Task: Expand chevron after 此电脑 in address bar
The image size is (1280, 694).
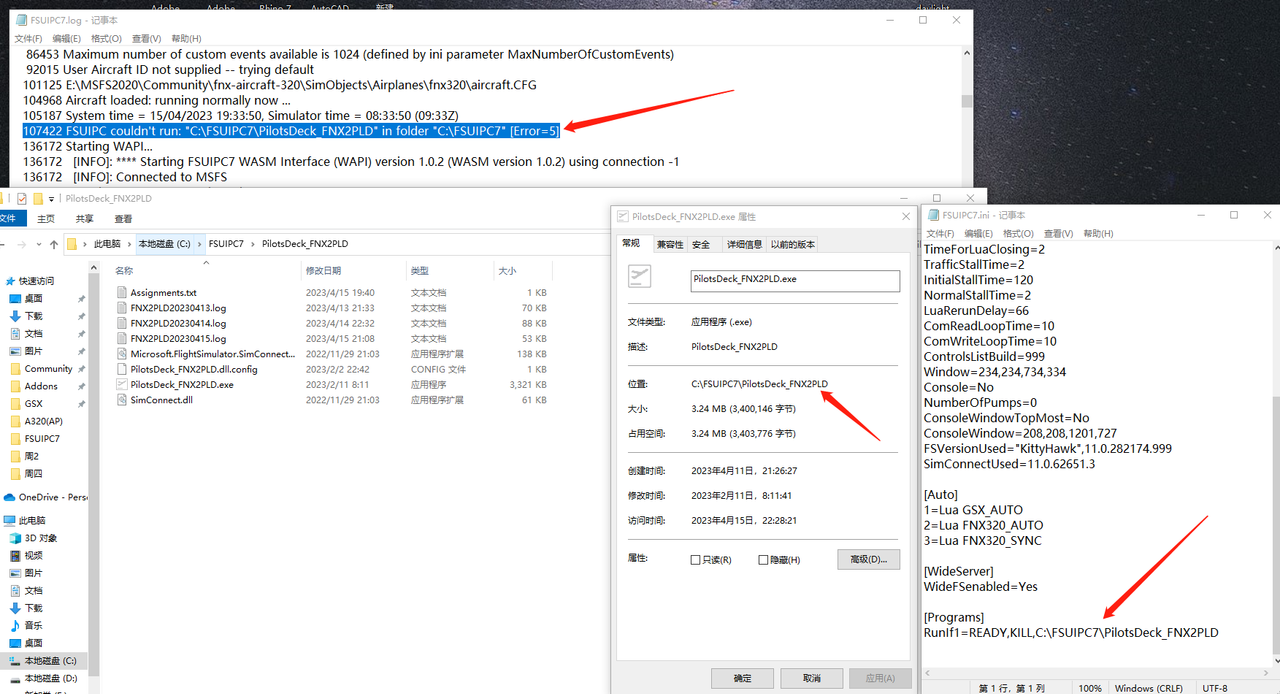Action: coord(129,244)
